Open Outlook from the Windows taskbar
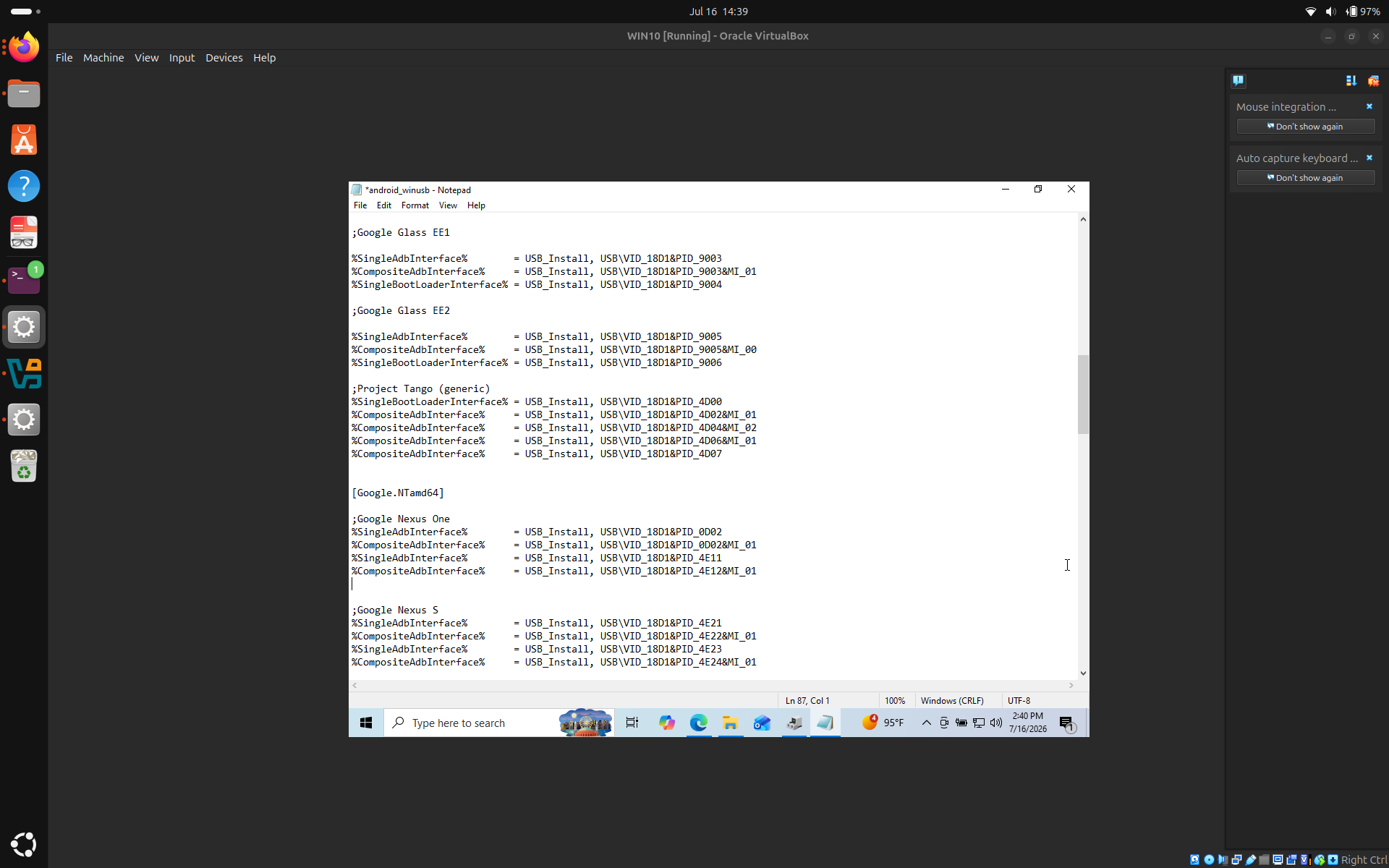The image size is (1389, 868). [x=762, y=723]
